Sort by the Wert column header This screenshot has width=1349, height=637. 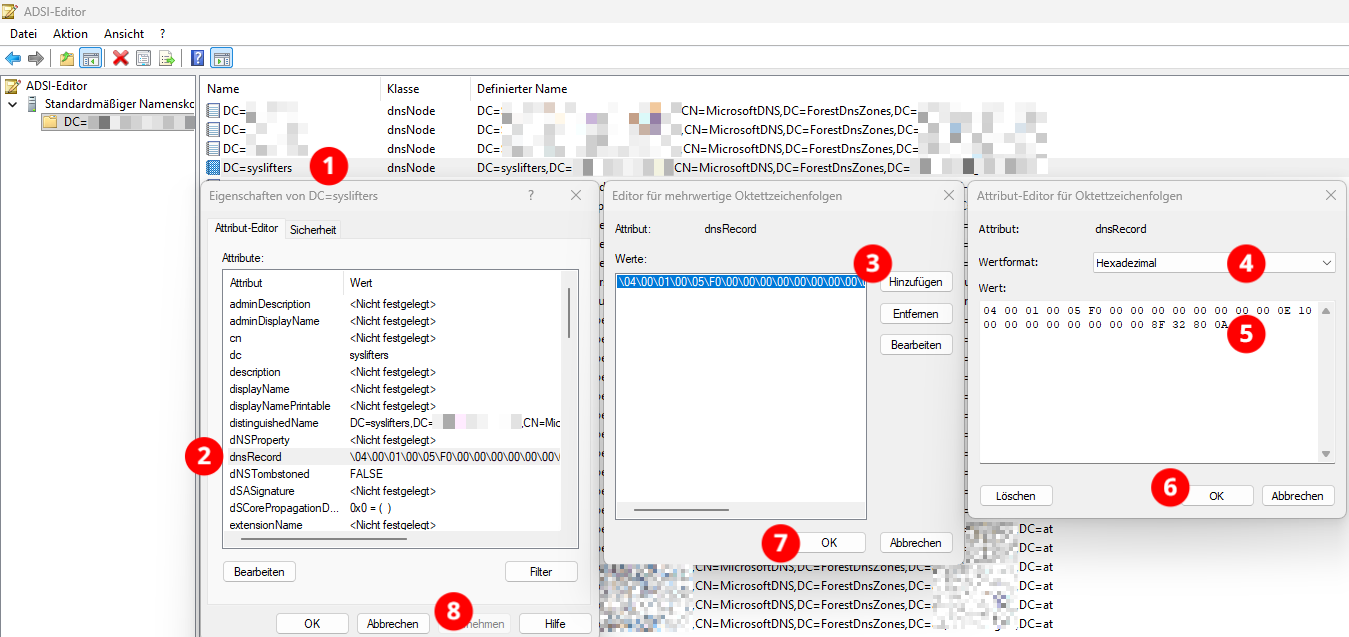pyautogui.click(x=453, y=283)
